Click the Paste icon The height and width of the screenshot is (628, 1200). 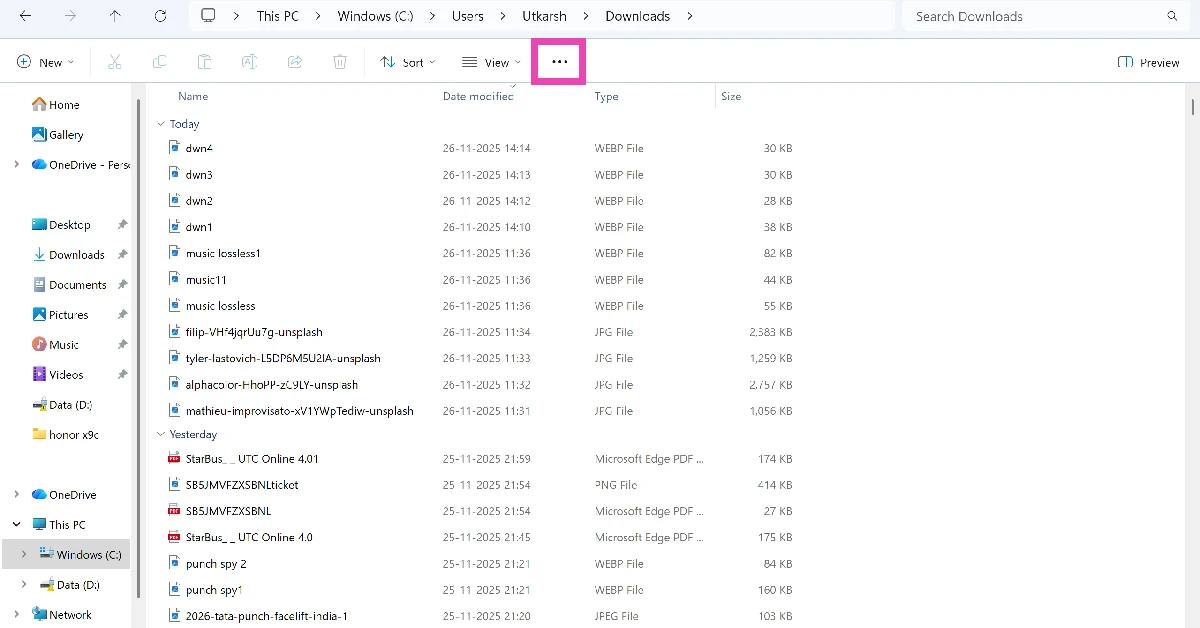click(x=204, y=61)
